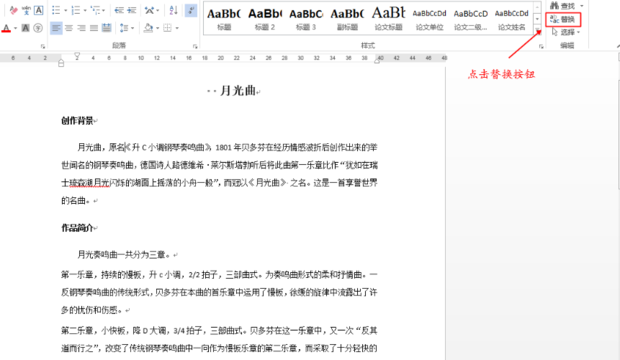Viewport: 620px width, 360px height.
Task: Open the 查找 dropdown arrow
Action: 582,6
